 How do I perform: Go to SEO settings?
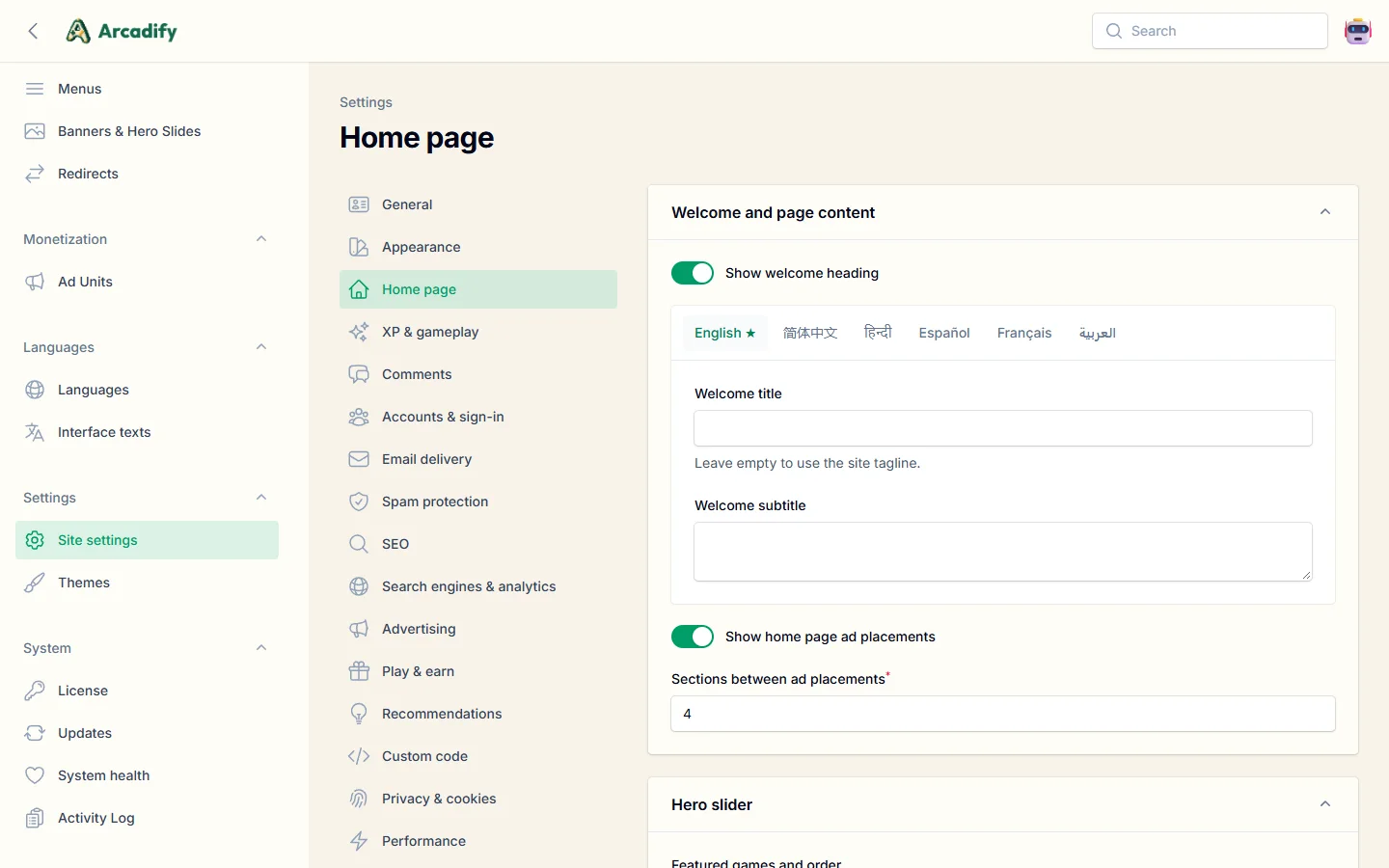point(478,544)
